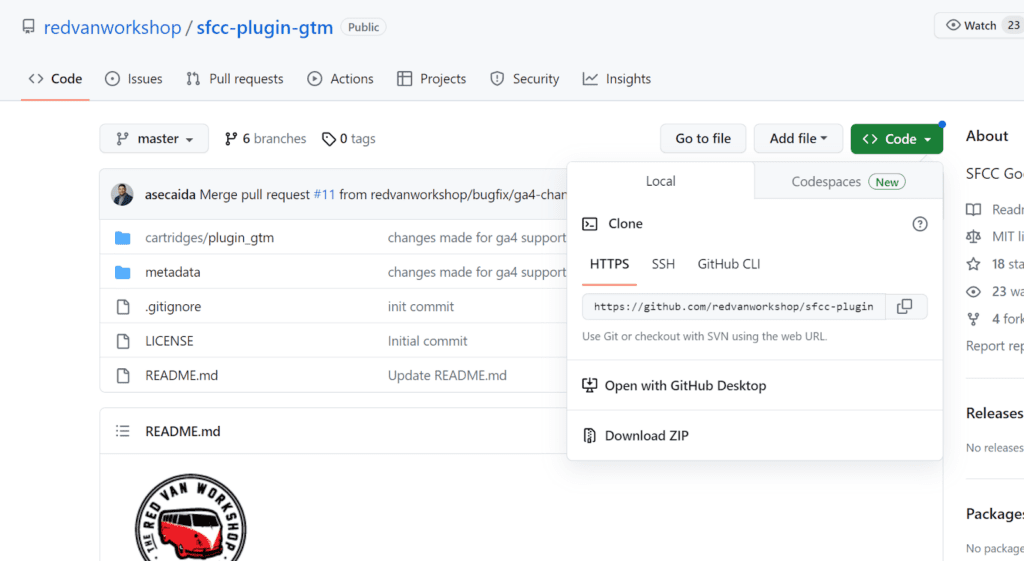View the 6 branches link
Viewport: 1024px width, 561px height.
[265, 139]
